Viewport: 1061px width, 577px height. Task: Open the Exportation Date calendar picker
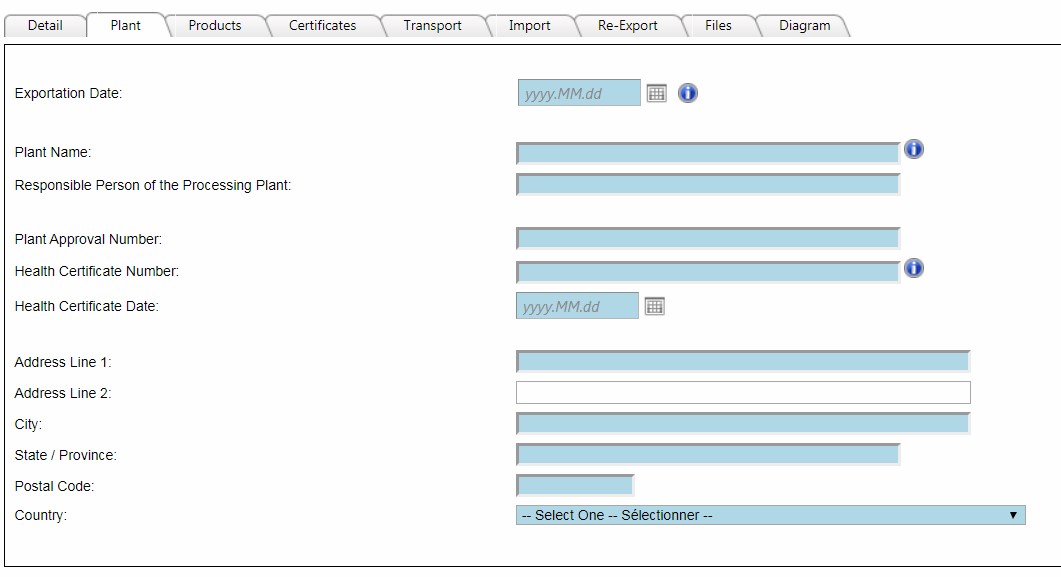point(656,93)
